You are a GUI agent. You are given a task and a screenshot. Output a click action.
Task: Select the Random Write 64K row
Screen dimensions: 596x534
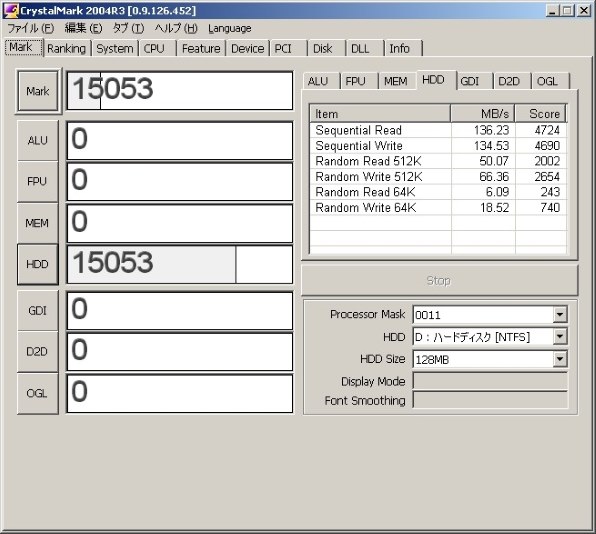pos(438,208)
